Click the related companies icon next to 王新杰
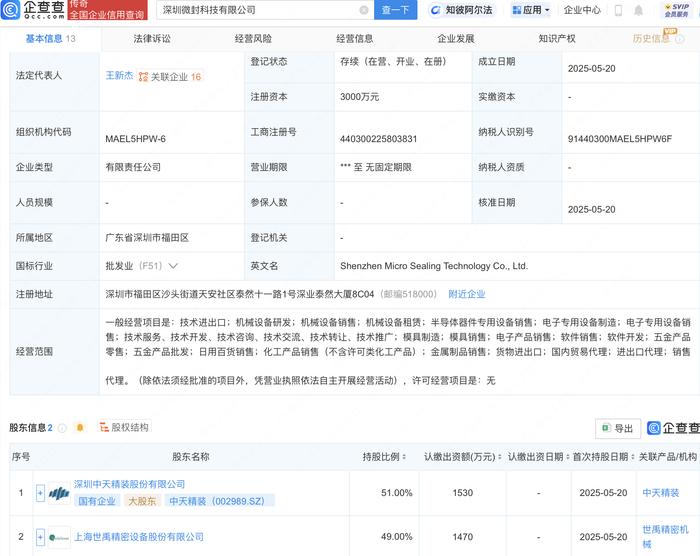The image size is (700, 556). tap(143, 77)
